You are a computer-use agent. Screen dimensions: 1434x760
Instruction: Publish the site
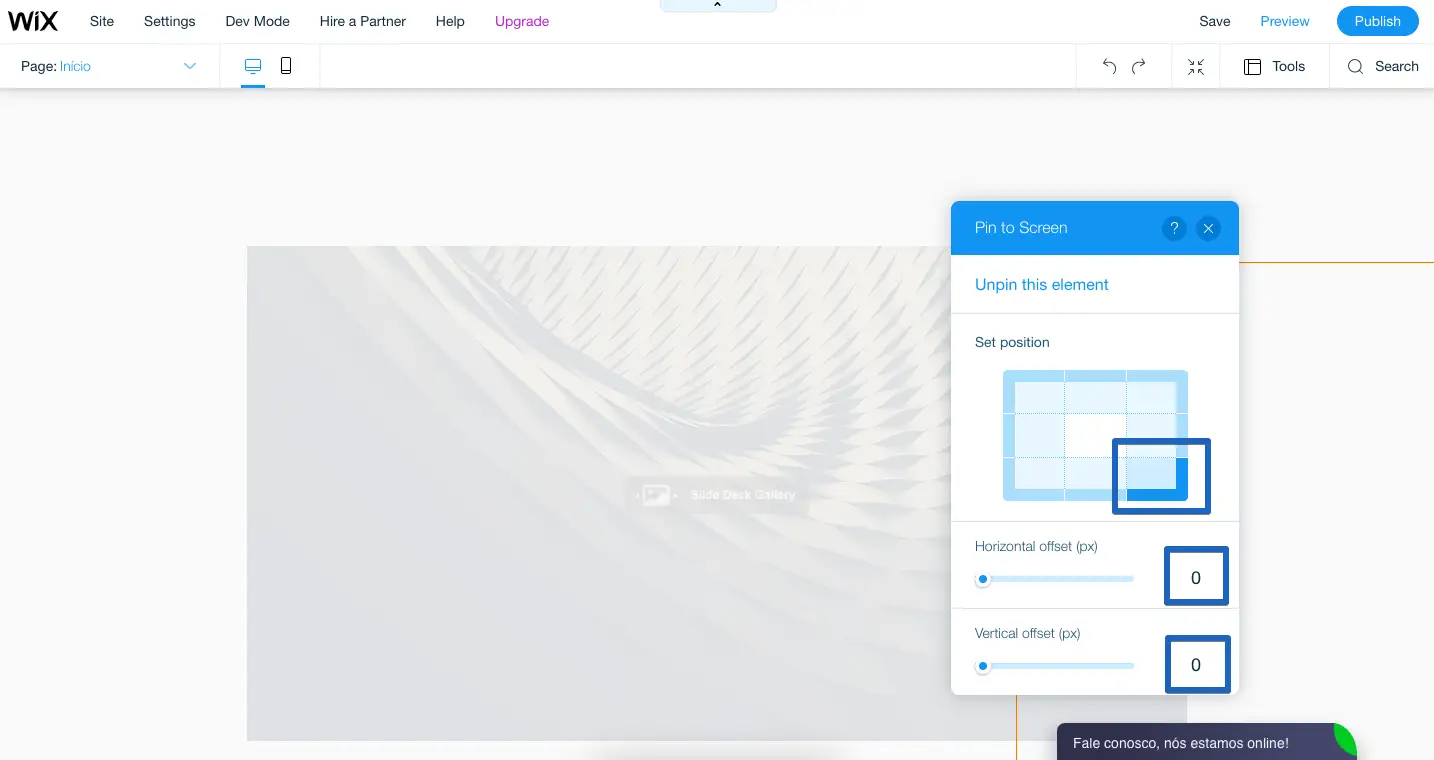click(1378, 21)
